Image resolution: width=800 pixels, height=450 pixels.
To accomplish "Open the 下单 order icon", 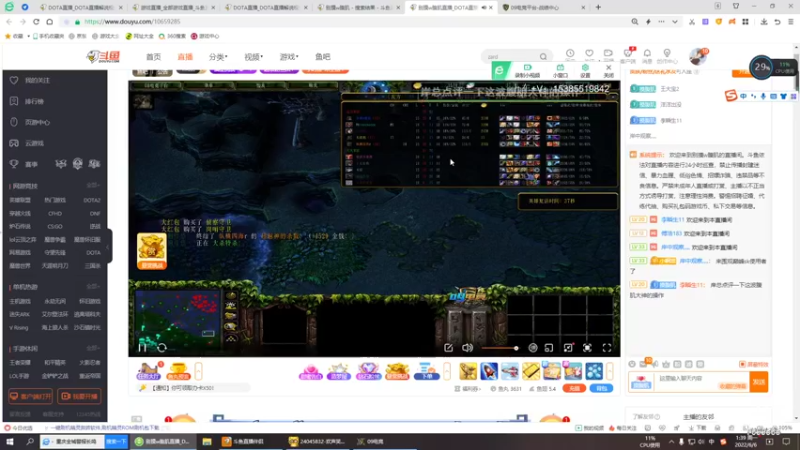I will tap(427, 371).
